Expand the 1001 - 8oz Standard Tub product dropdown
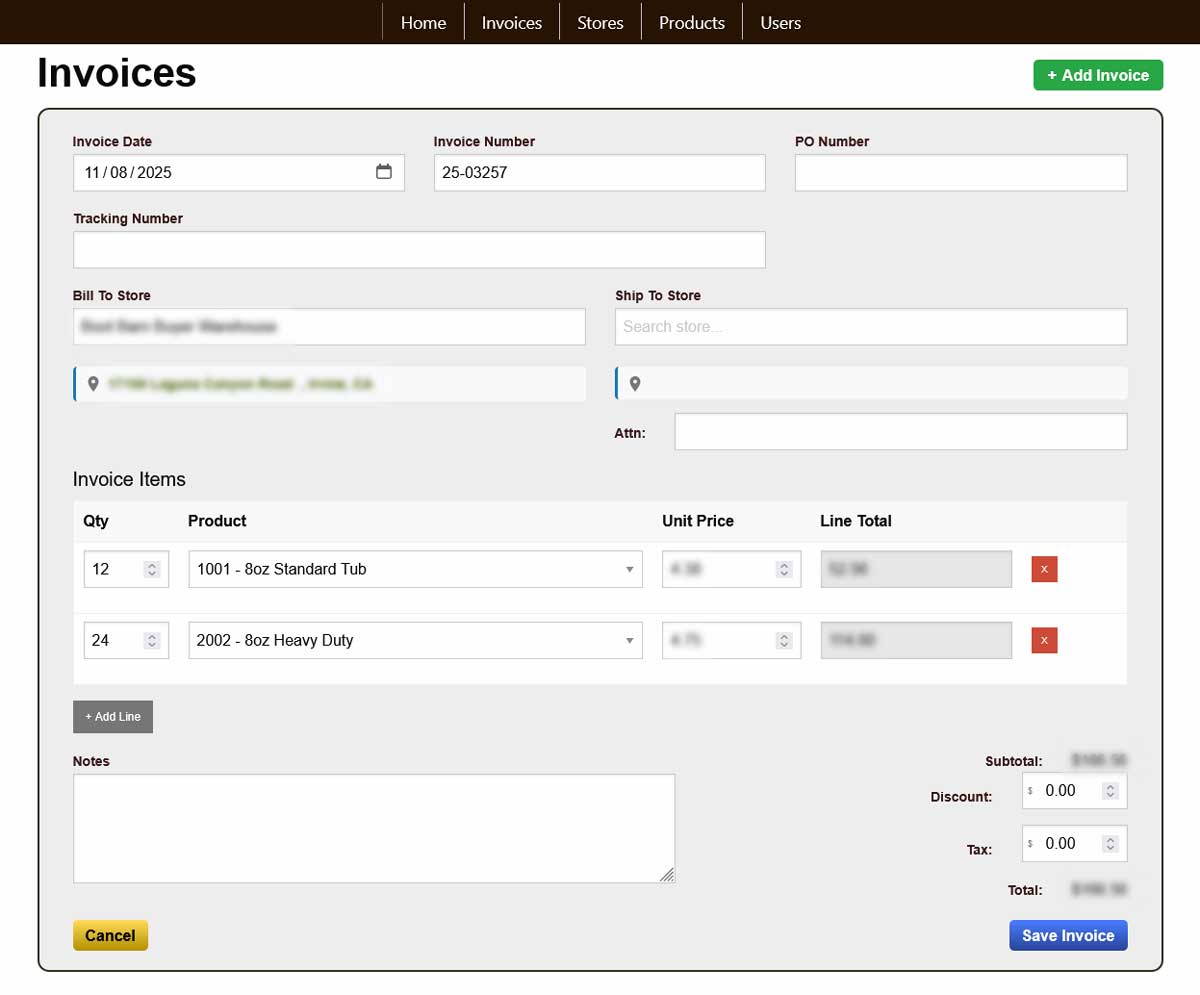1200x995 pixels. 629,569
